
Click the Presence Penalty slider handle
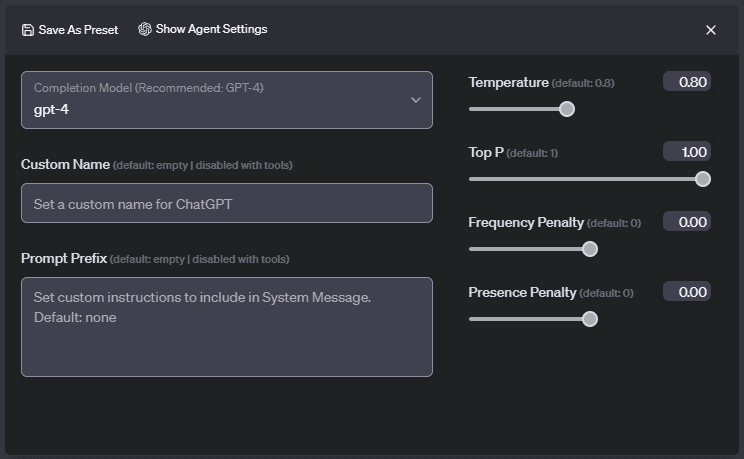[590, 319]
